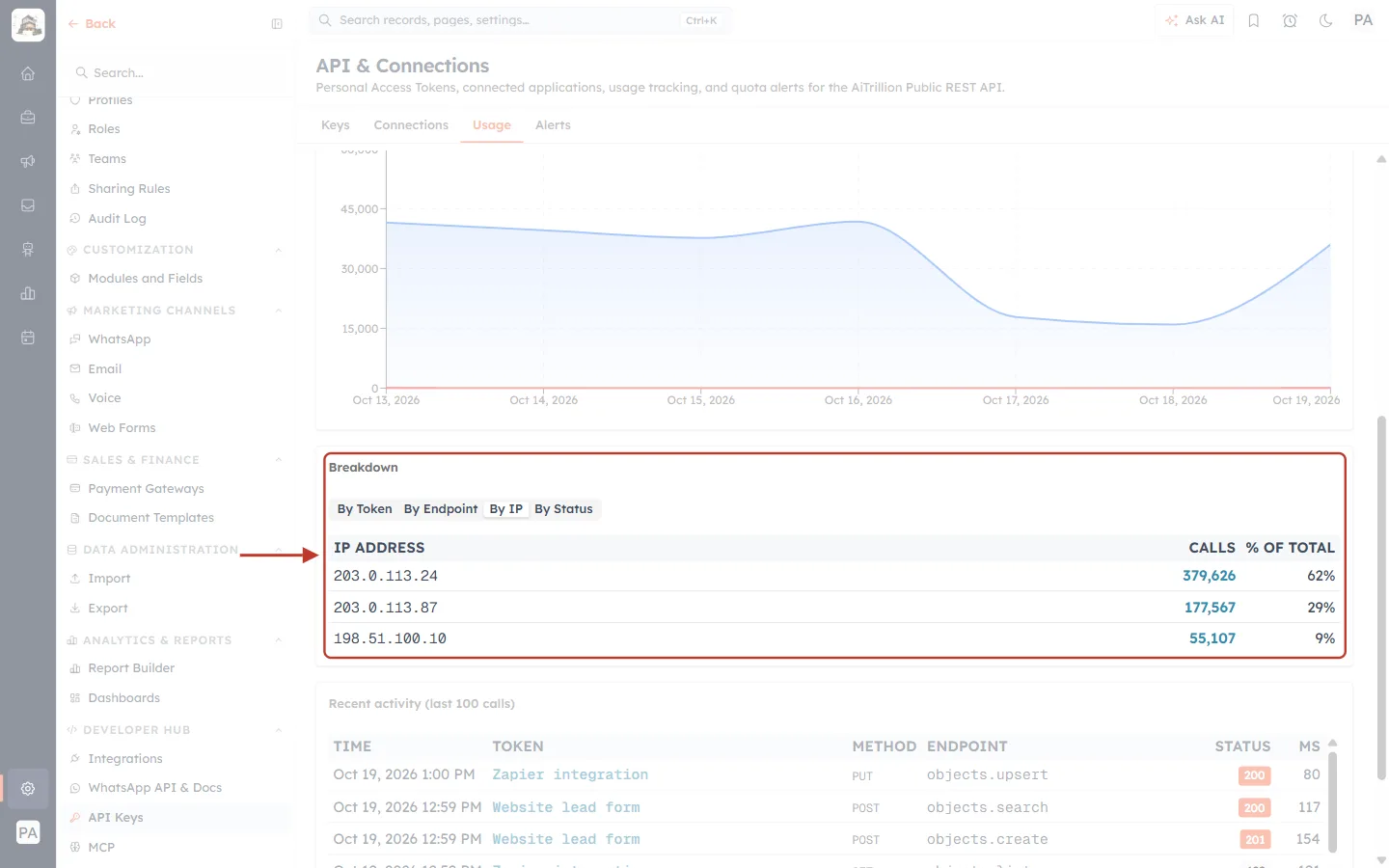1389x868 pixels.
Task: Click the main page vertical scrollbar
Action: (x=1381, y=598)
